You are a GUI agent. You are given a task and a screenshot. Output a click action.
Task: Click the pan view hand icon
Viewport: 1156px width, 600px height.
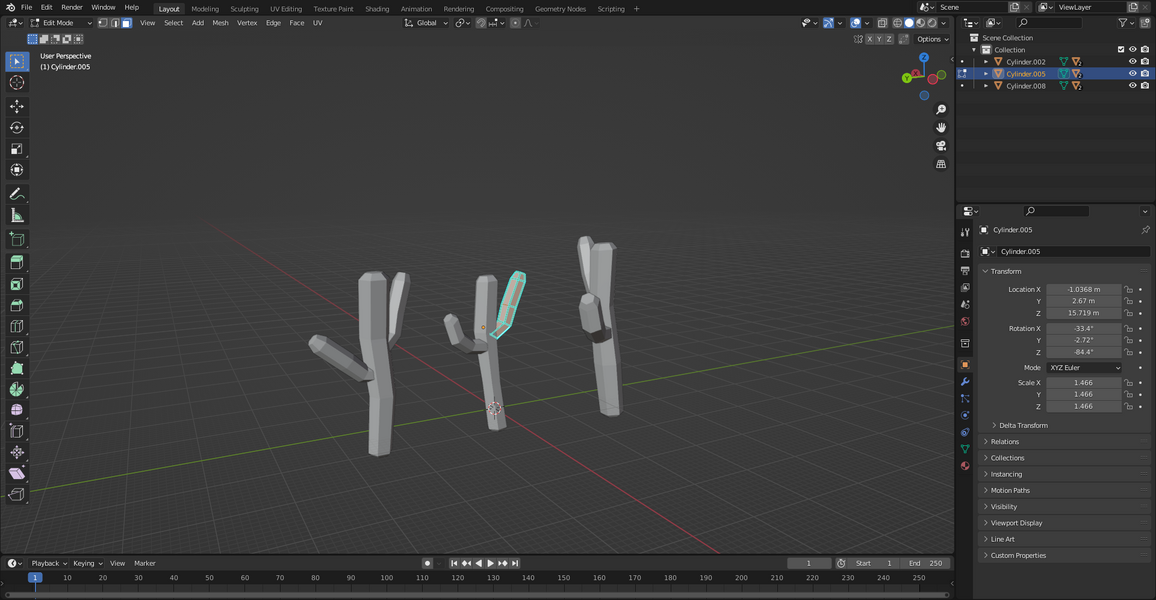941,128
